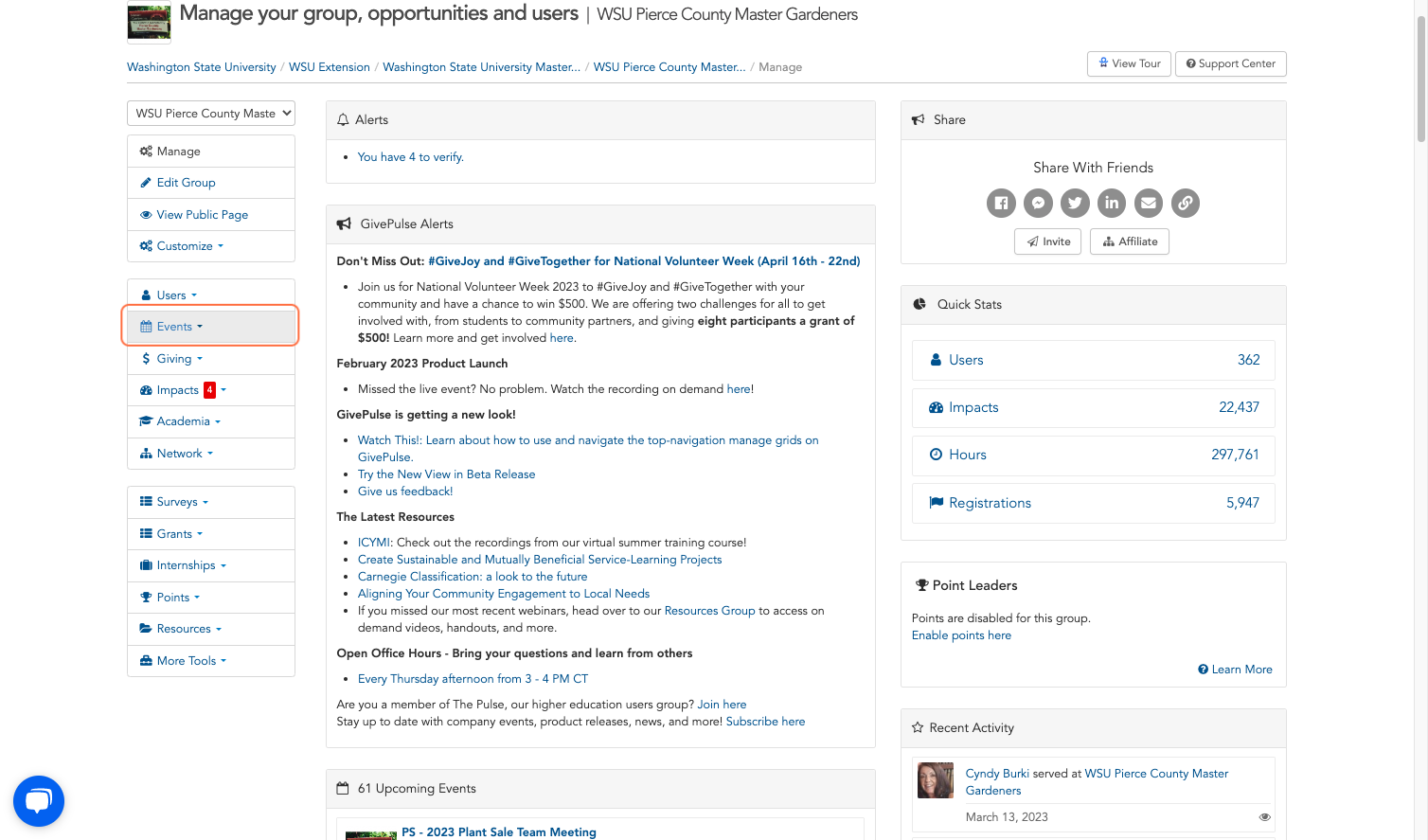Open Every Thursday afternoon office hours link
Image resolution: width=1428 pixels, height=840 pixels.
tap(473, 679)
